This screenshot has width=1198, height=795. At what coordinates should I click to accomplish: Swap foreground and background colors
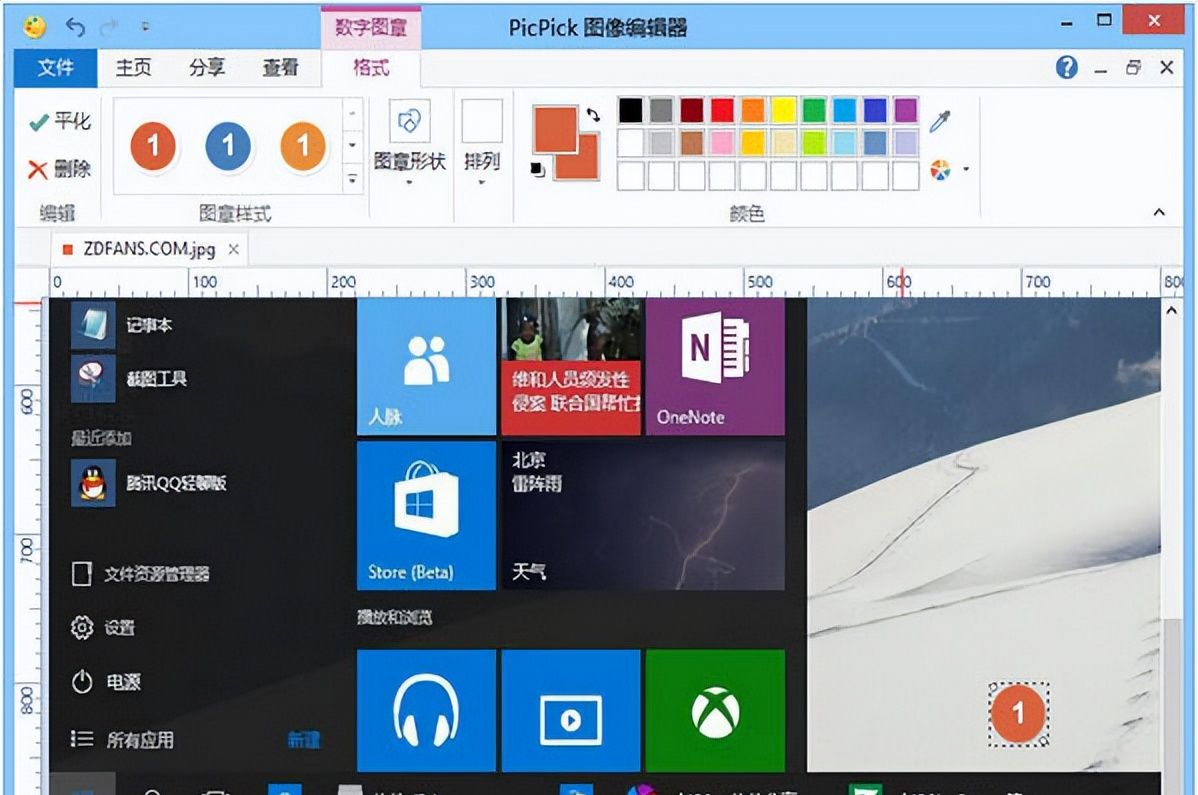point(593,115)
